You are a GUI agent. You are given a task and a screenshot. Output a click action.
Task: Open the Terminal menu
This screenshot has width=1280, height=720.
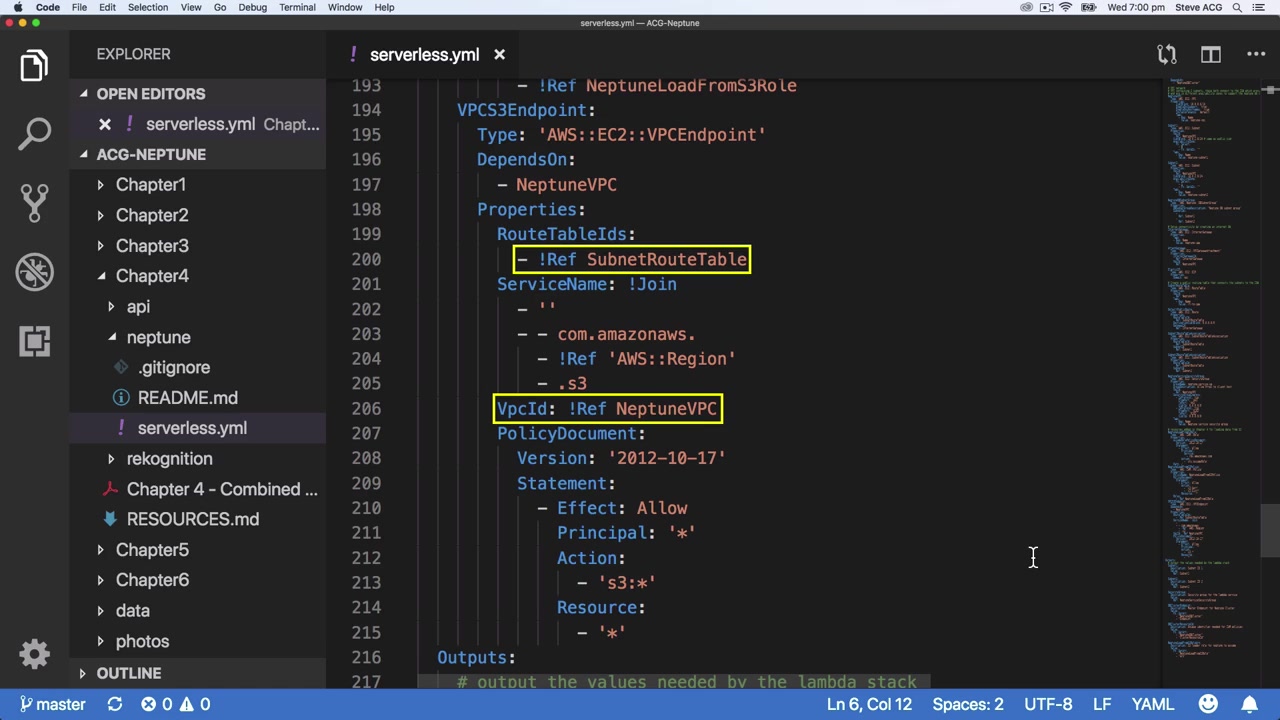pyautogui.click(x=297, y=7)
